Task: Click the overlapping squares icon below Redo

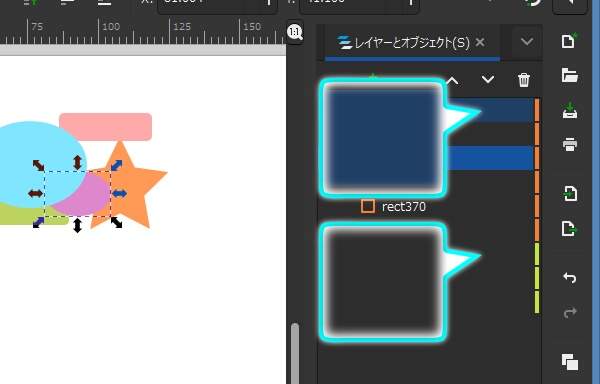Action: 570,362
